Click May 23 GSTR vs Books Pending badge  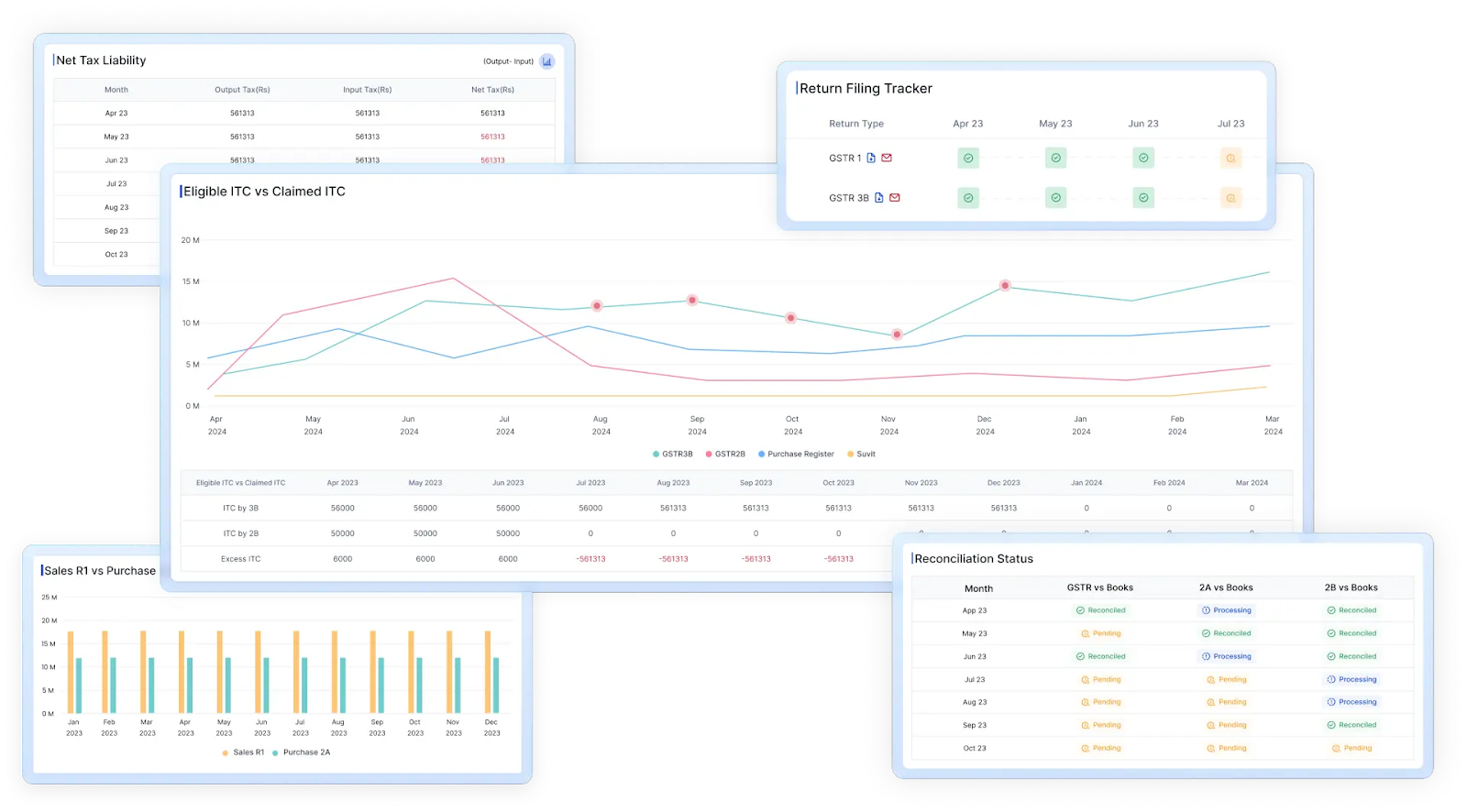[x=1101, y=633]
